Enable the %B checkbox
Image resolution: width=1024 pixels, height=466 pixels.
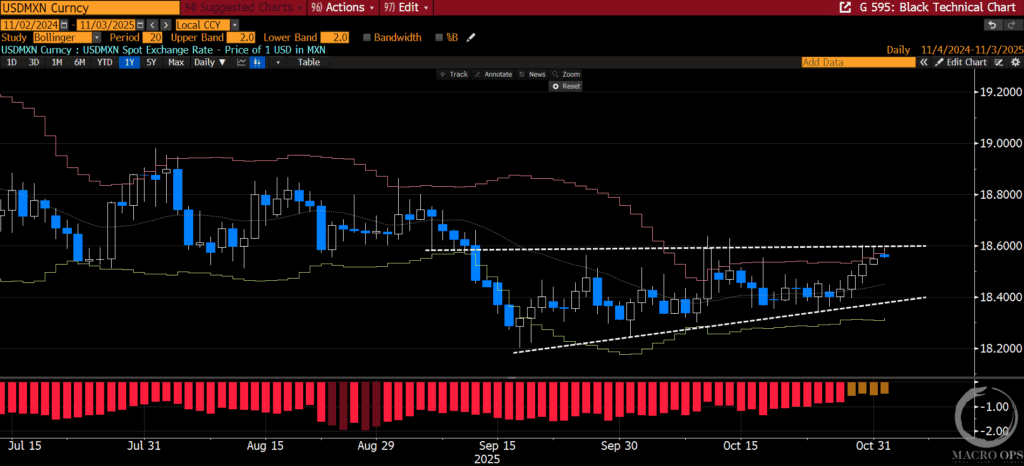point(439,37)
